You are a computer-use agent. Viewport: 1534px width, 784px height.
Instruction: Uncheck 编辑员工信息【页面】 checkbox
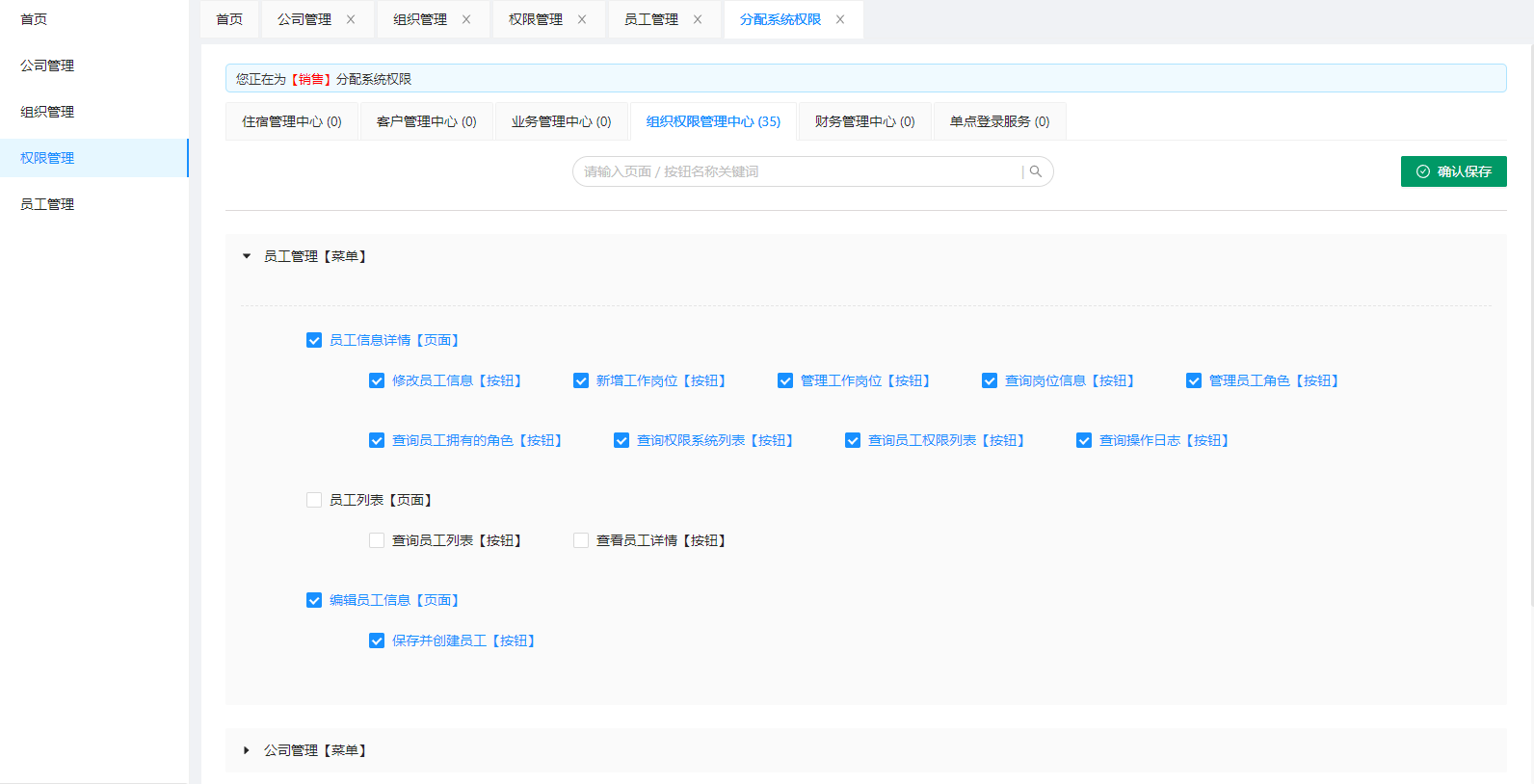click(314, 600)
